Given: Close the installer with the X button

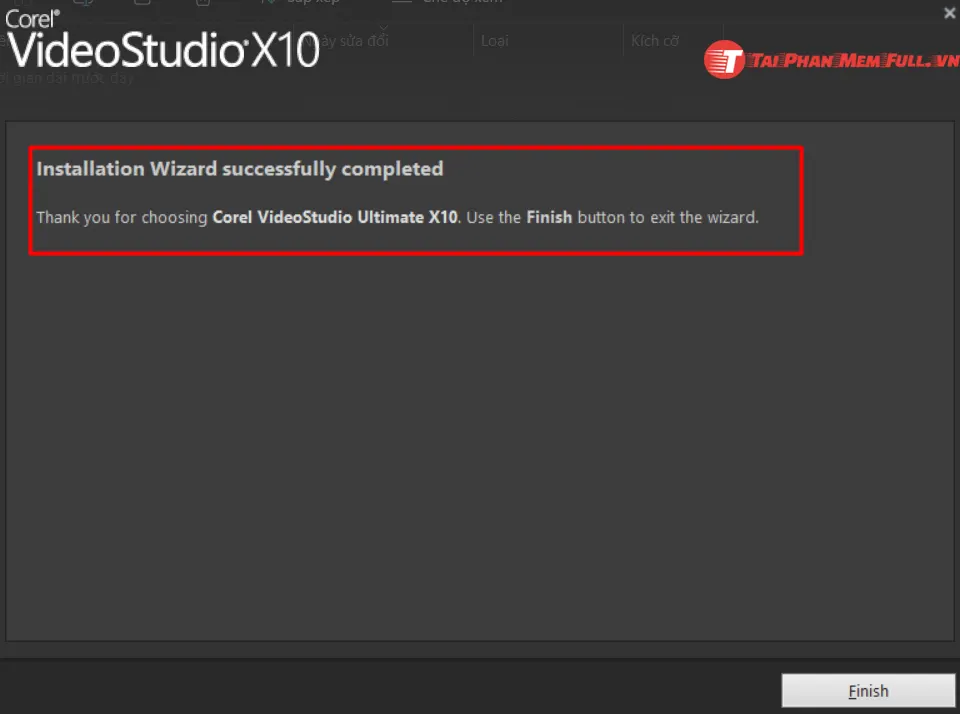Looking at the screenshot, I should click(949, 13).
